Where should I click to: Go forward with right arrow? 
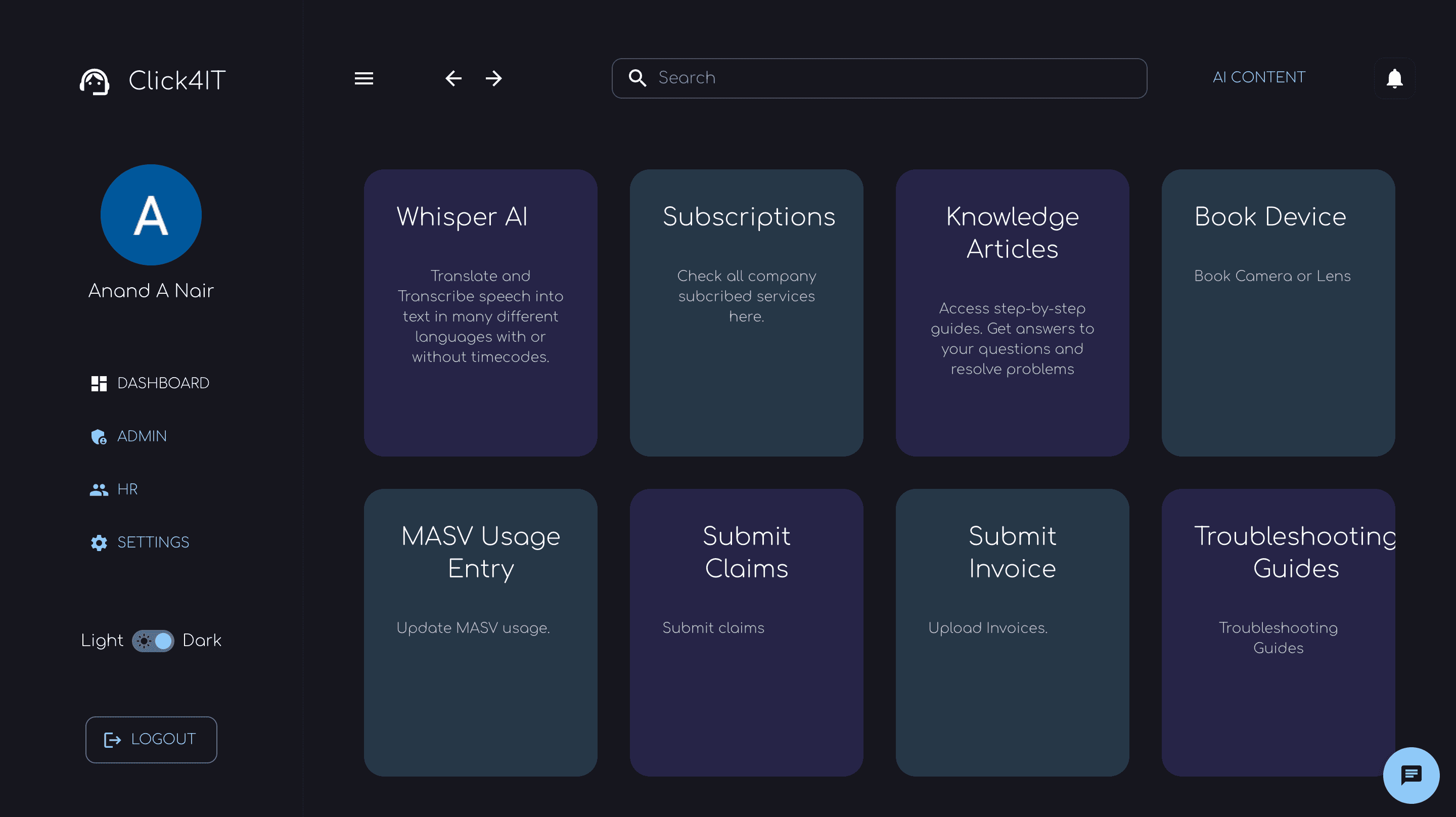pos(493,78)
